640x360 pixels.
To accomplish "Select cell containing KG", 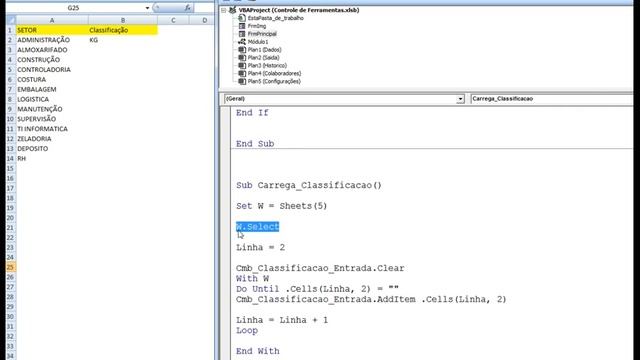I will [123, 40].
